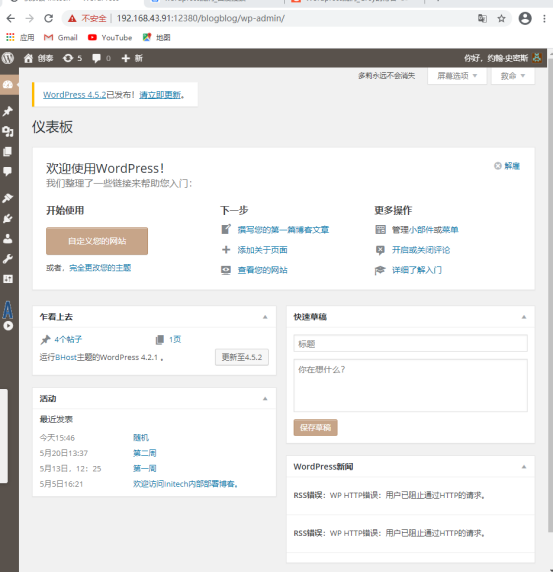553x572 pixels.
Task: Click the blue A plugin icon in sidebar
Action: click(8, 310)
